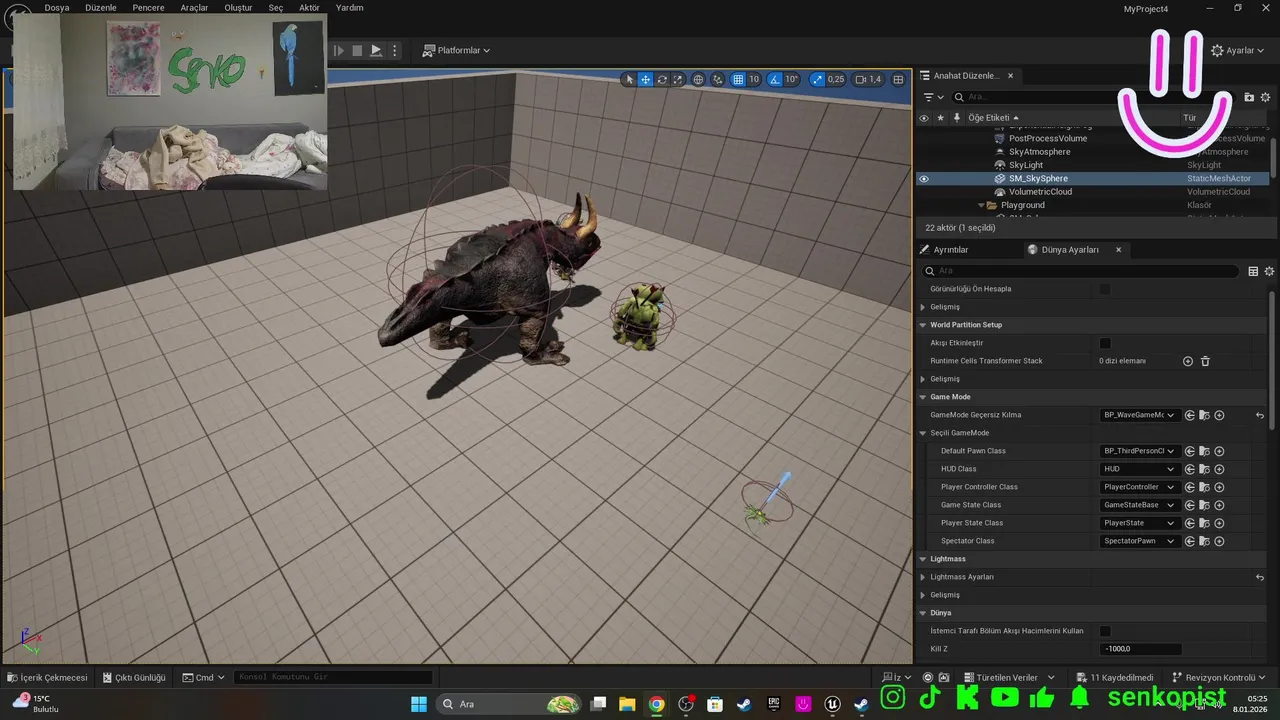This screenshot has height=720, width=1280.
Task: Select the rotate gizmo tool
Action: coord(661,79)
